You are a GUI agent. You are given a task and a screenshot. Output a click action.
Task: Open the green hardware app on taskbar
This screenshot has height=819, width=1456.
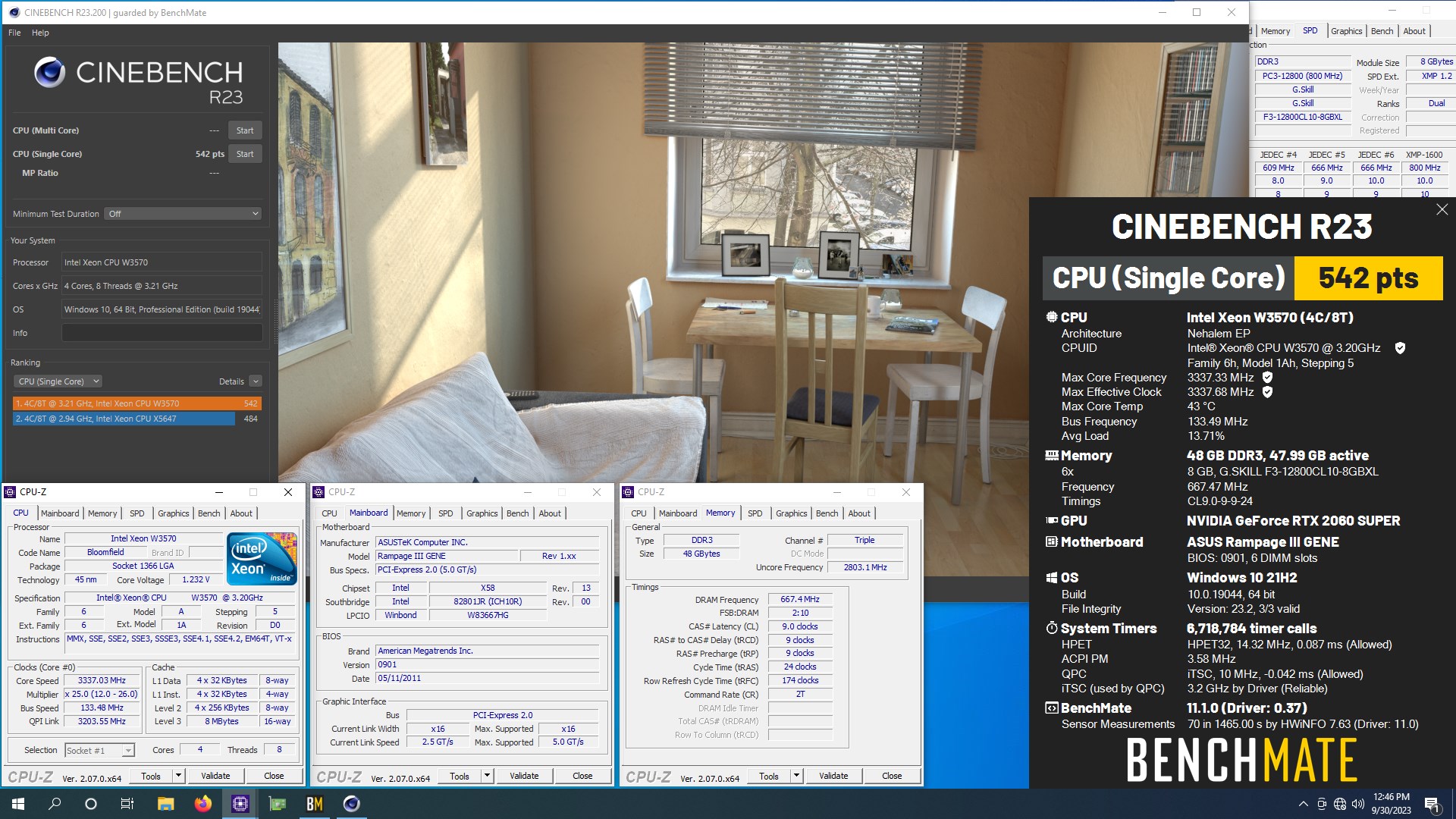click(x=278, y=804)
